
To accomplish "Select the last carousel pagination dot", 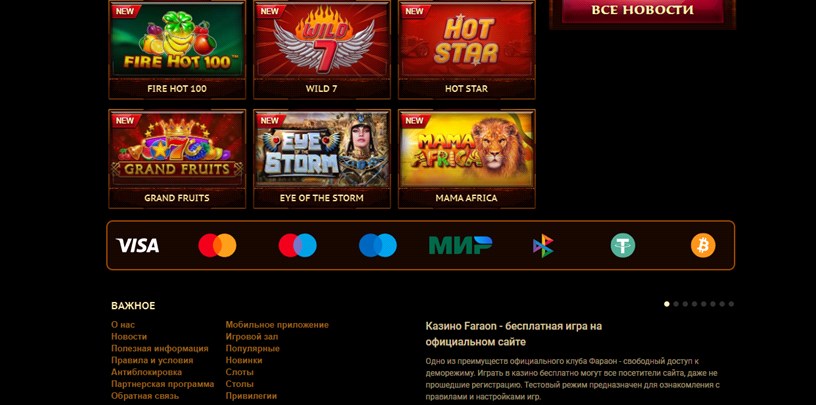I will (731, 304).
